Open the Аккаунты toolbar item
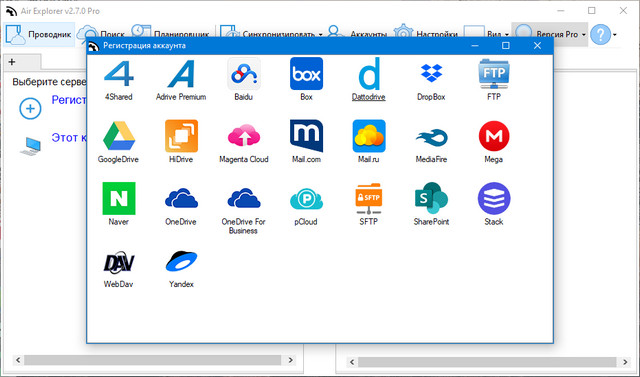640x377 pixels. [358, 32]
